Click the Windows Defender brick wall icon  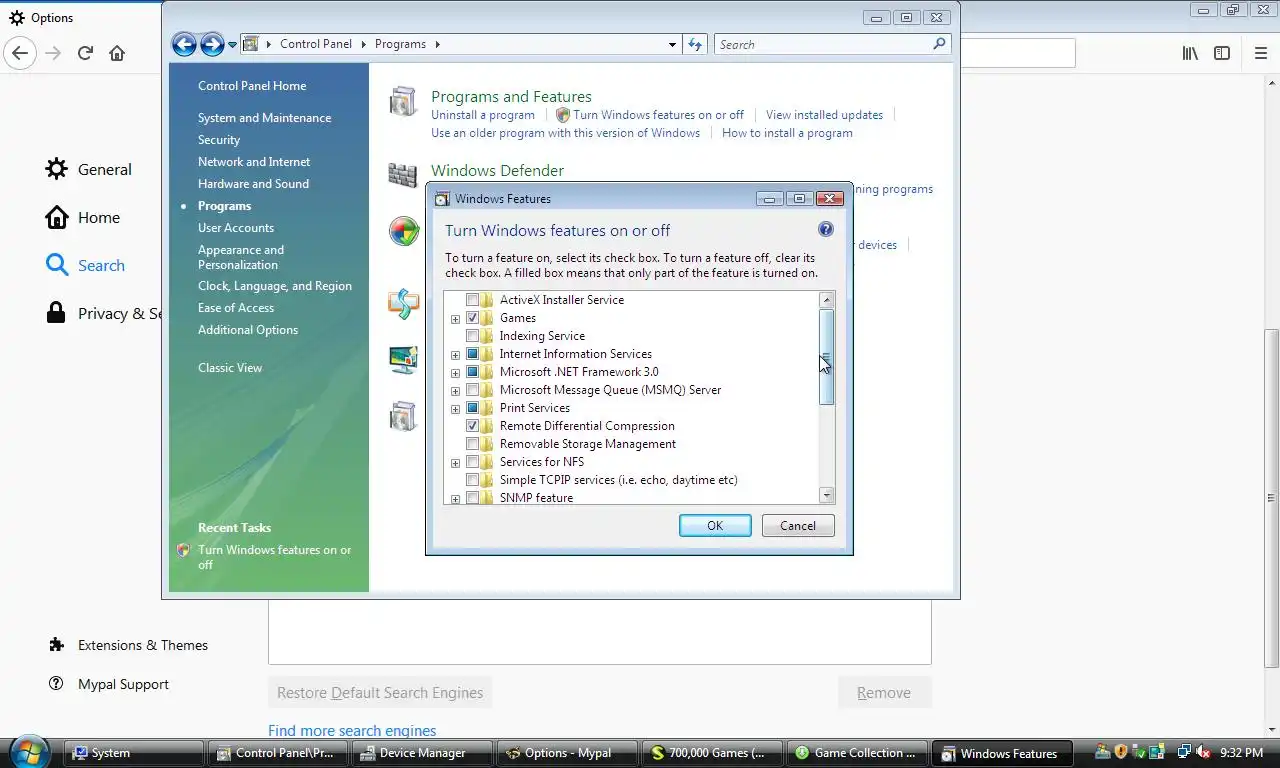403,175
